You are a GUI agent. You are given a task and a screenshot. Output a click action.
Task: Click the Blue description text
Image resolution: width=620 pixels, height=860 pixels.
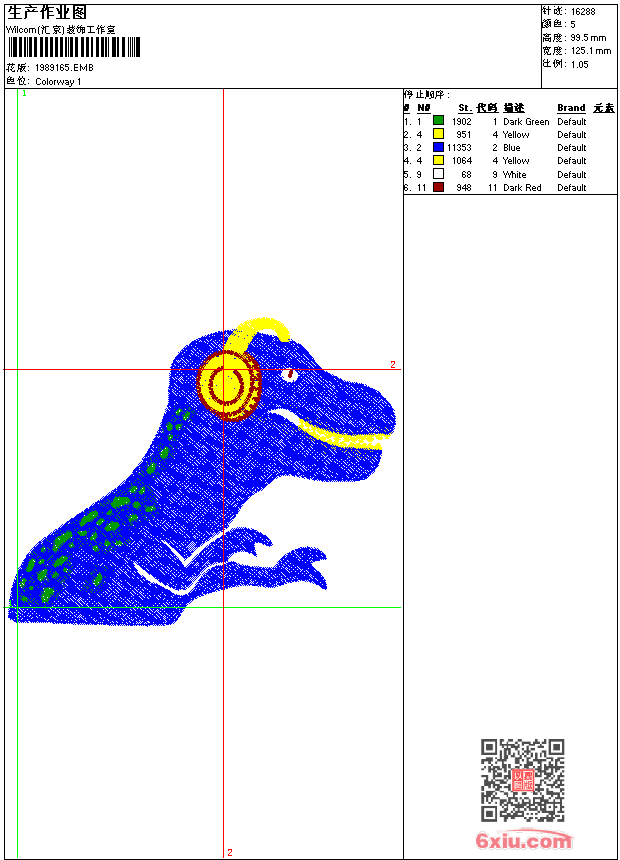pyautogui.click(x=511, y=148)
